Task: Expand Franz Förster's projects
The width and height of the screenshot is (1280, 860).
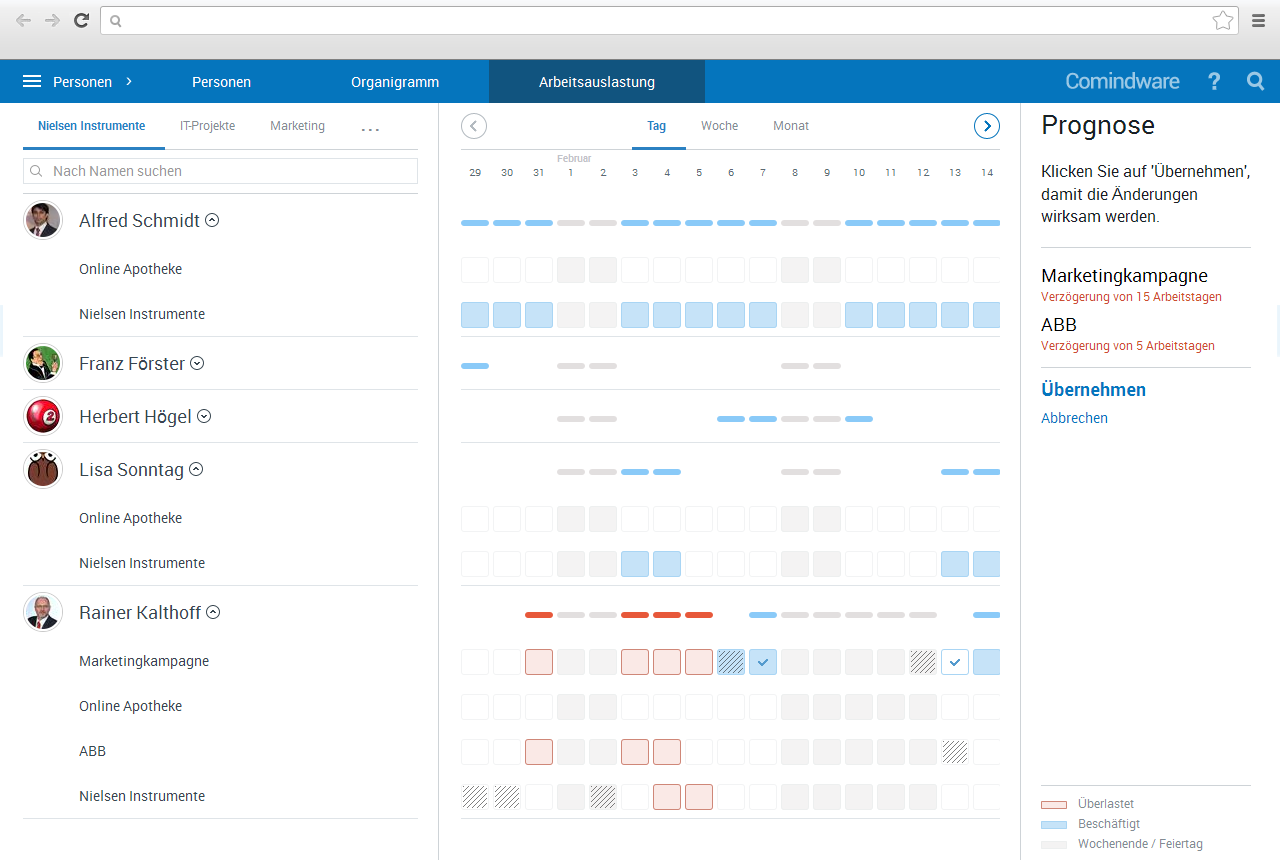Action: (x=197, y=364)
